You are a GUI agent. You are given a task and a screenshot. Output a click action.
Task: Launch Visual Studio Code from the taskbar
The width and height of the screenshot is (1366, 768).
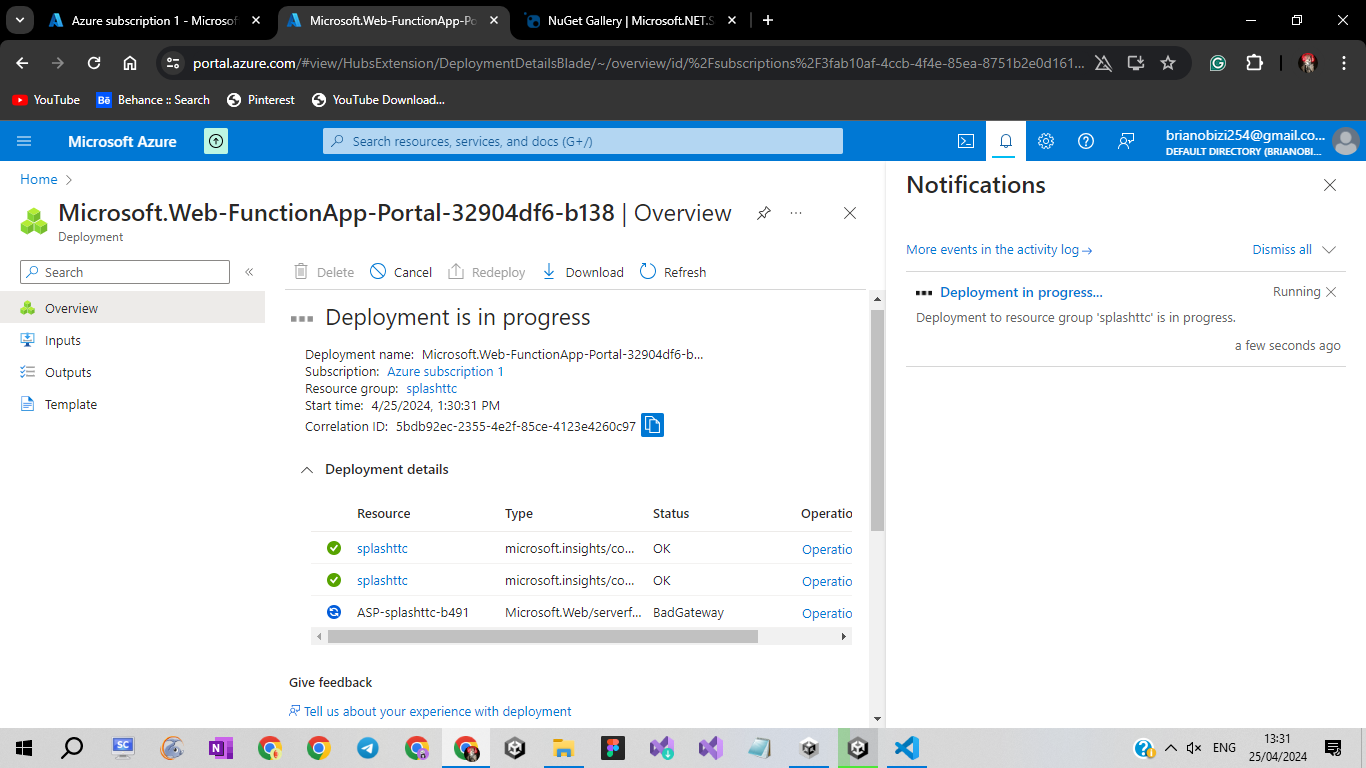click(x=906, y=747)
